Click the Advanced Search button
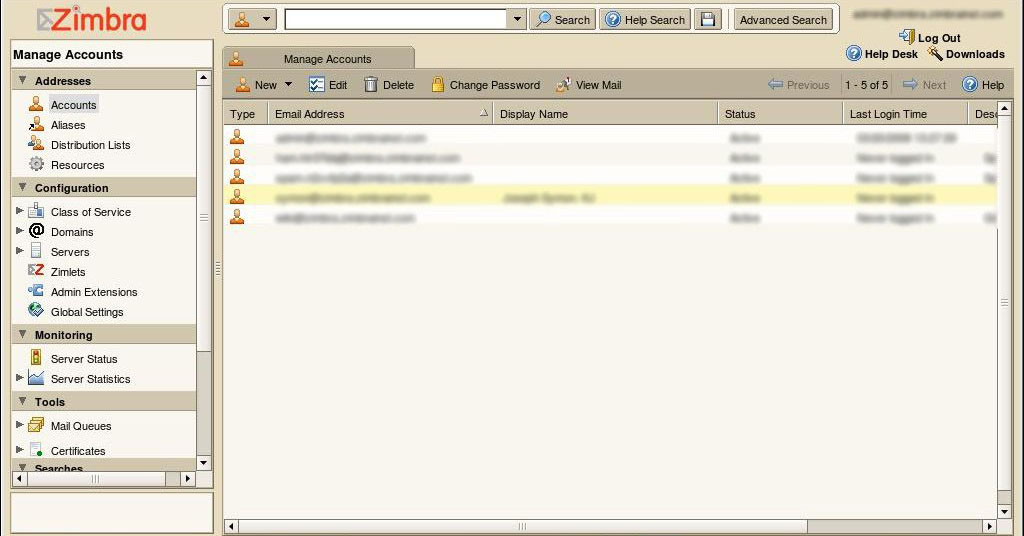The height and width of the screenshot is (536, 1024). pos(783,20)
